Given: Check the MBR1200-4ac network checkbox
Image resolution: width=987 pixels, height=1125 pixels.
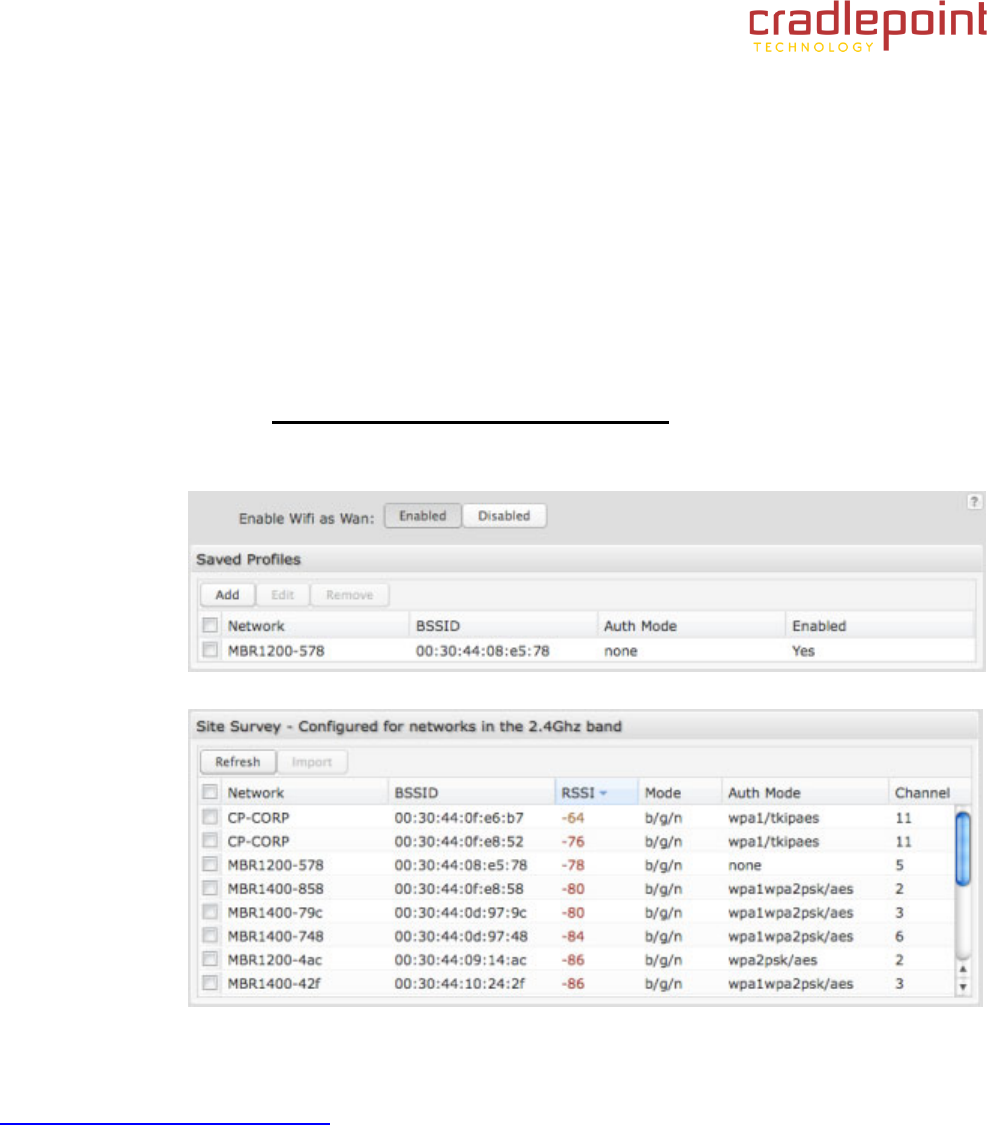Looking at the screenshot, I should [x=209, y=959].
